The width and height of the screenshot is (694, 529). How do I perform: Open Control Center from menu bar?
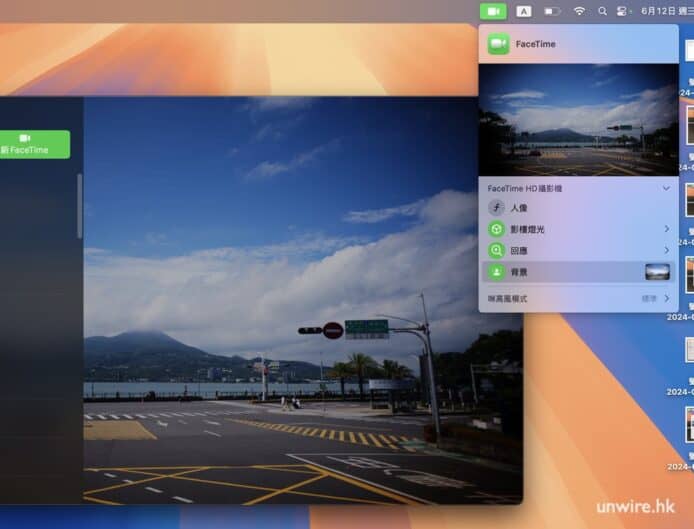click(621, 11)
